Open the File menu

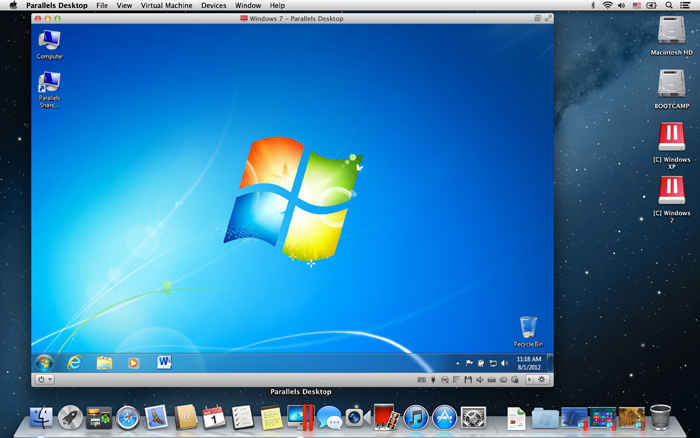click(x=102, y=5)
